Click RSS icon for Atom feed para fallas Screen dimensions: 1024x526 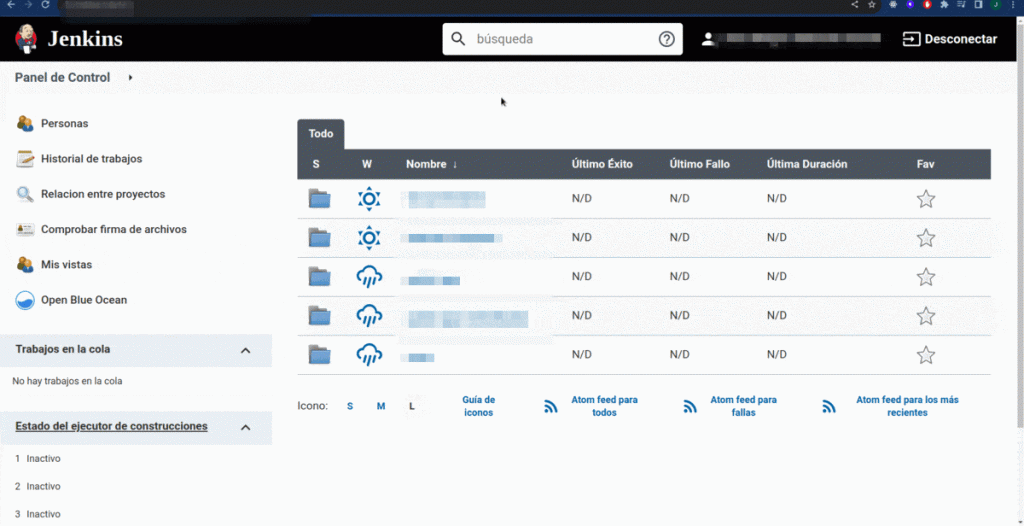tap(690, 406)
